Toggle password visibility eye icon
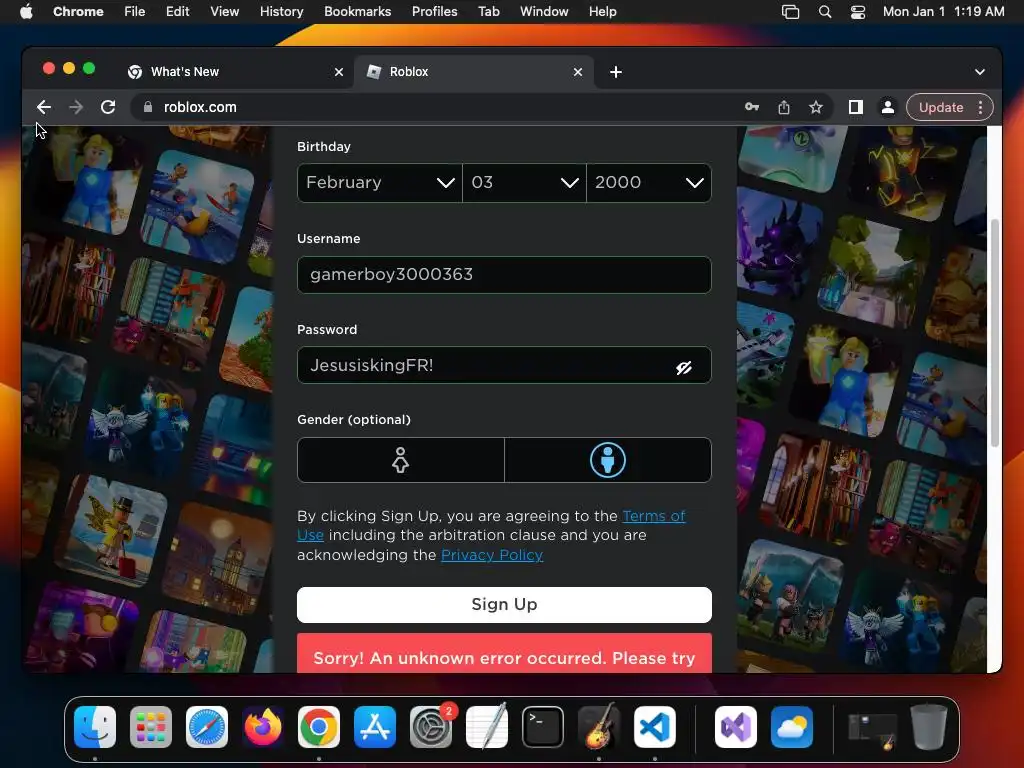The image size is (1024, 768). (684, 368)
